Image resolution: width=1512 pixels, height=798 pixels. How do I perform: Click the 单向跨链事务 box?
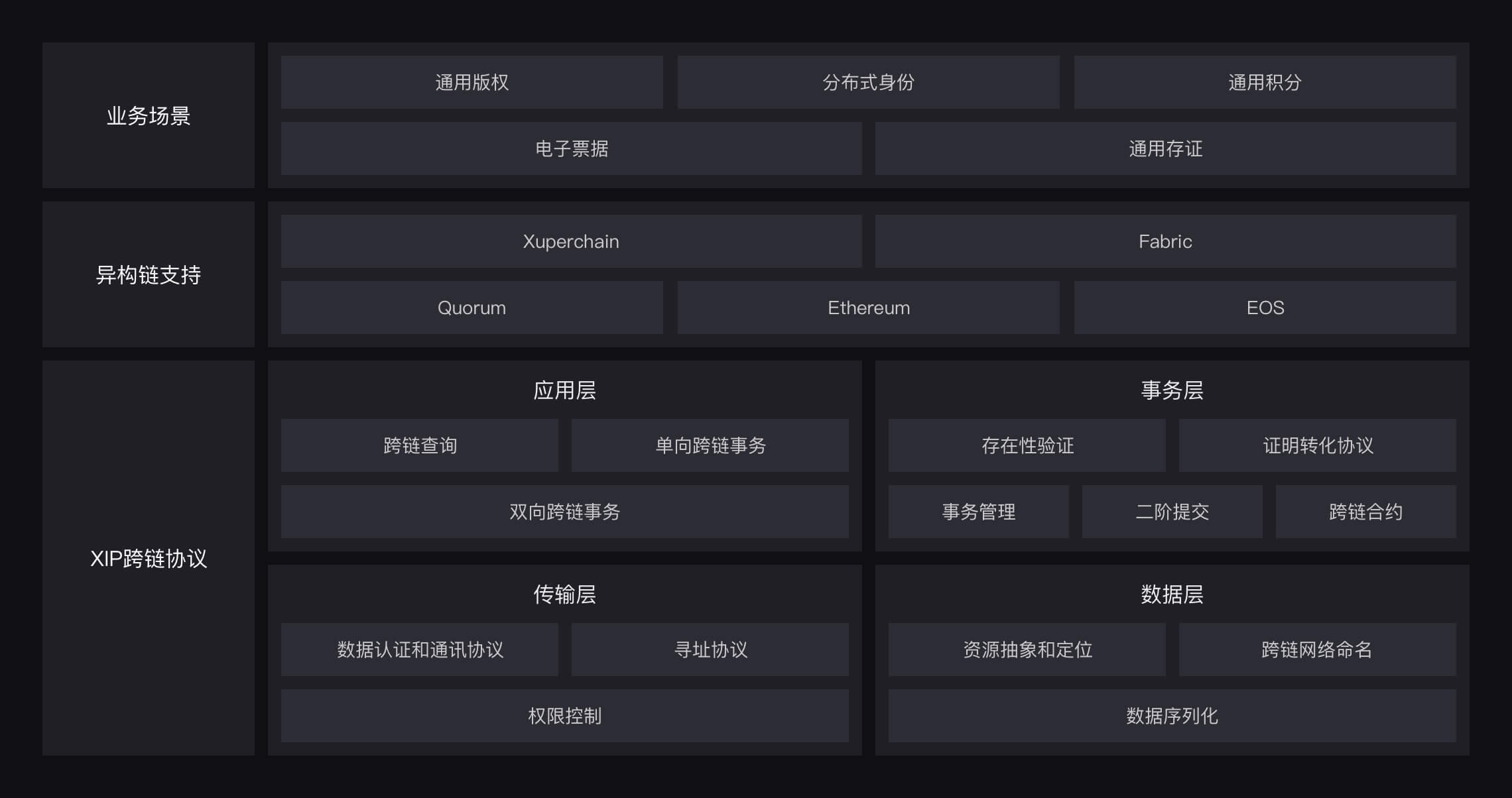click(710, 445)
